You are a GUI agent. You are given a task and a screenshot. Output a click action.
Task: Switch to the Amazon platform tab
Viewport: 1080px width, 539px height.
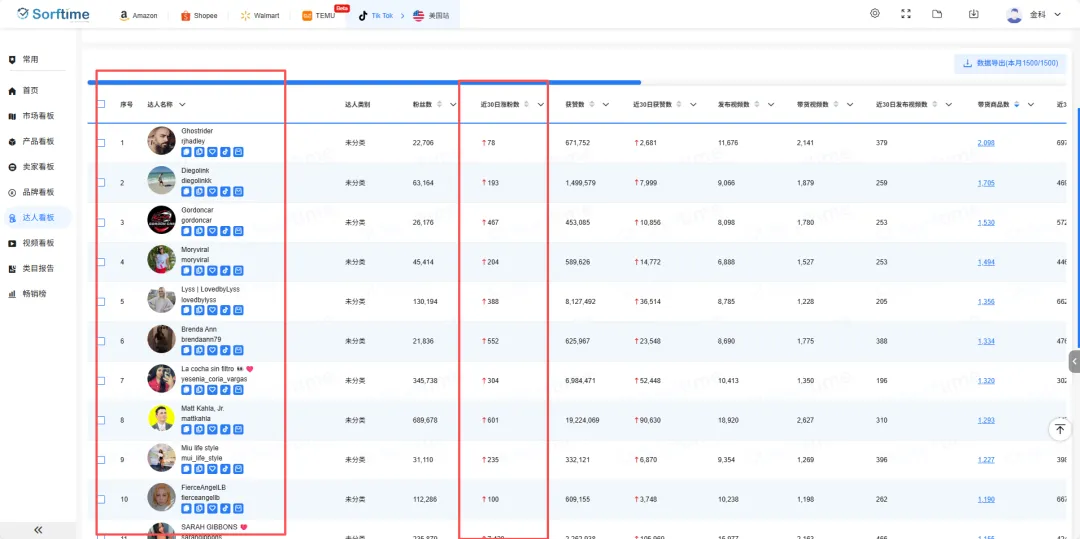tap(138, 16)
